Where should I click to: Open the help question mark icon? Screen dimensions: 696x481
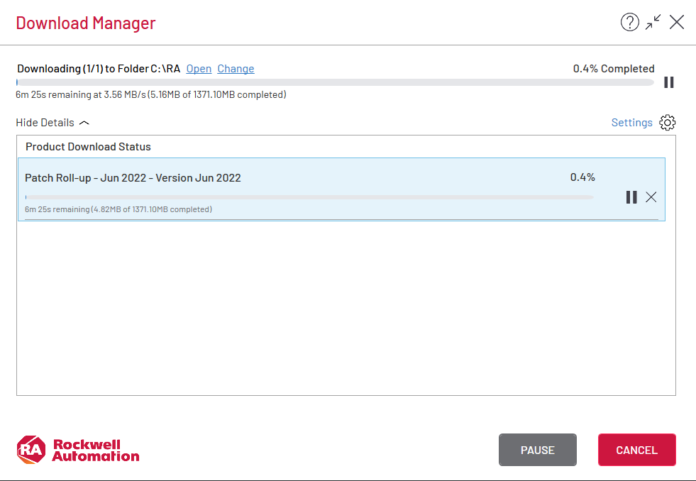(629, 22)
